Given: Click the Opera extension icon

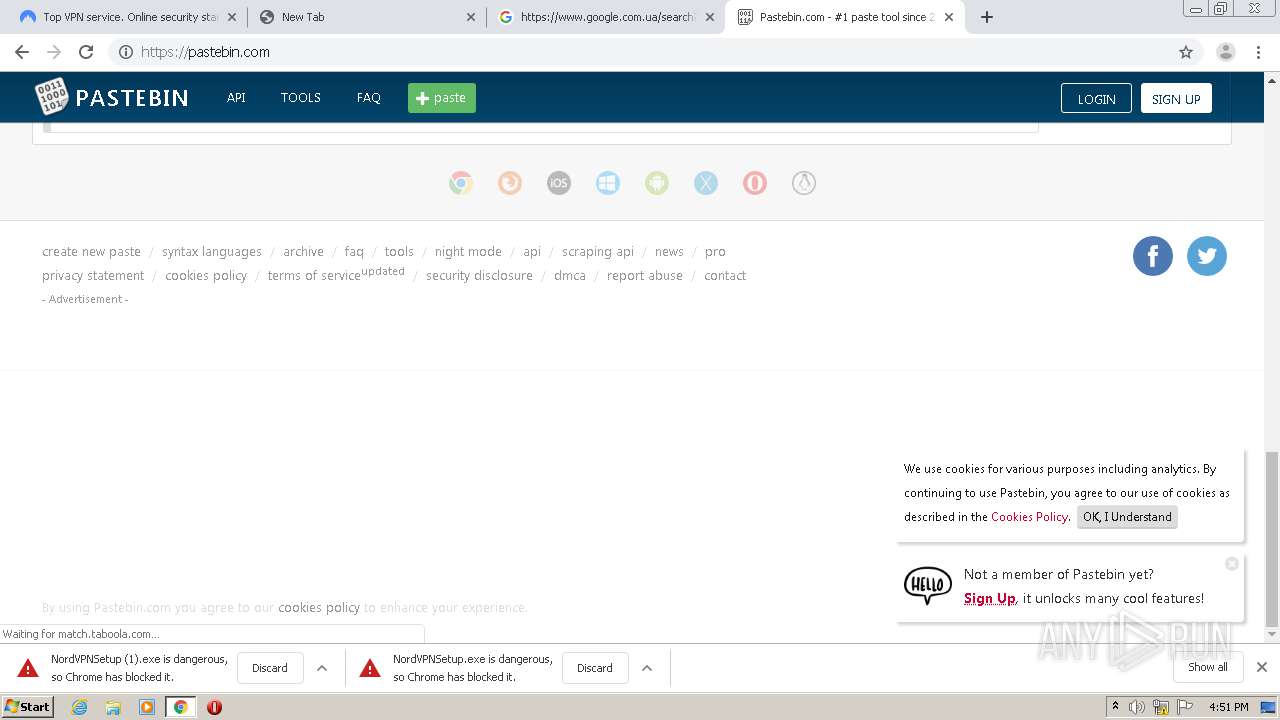Looking at the screenshot, I should [x=755, y=183].
